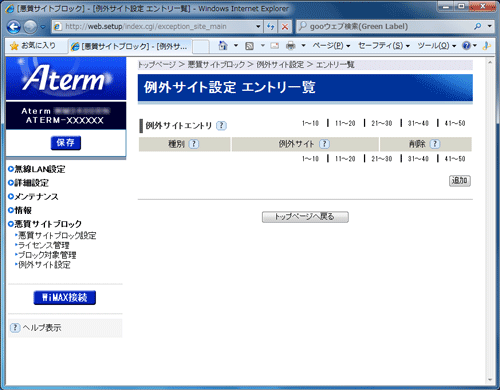Click the Read Mail icon
Image resolution: width=500 pixels, height=390 pixels.
[x=275, y=46]
